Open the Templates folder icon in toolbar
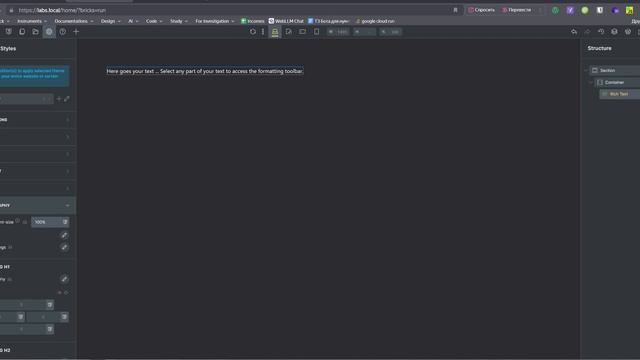Screen dimensions: 640x360 (36, 31)
